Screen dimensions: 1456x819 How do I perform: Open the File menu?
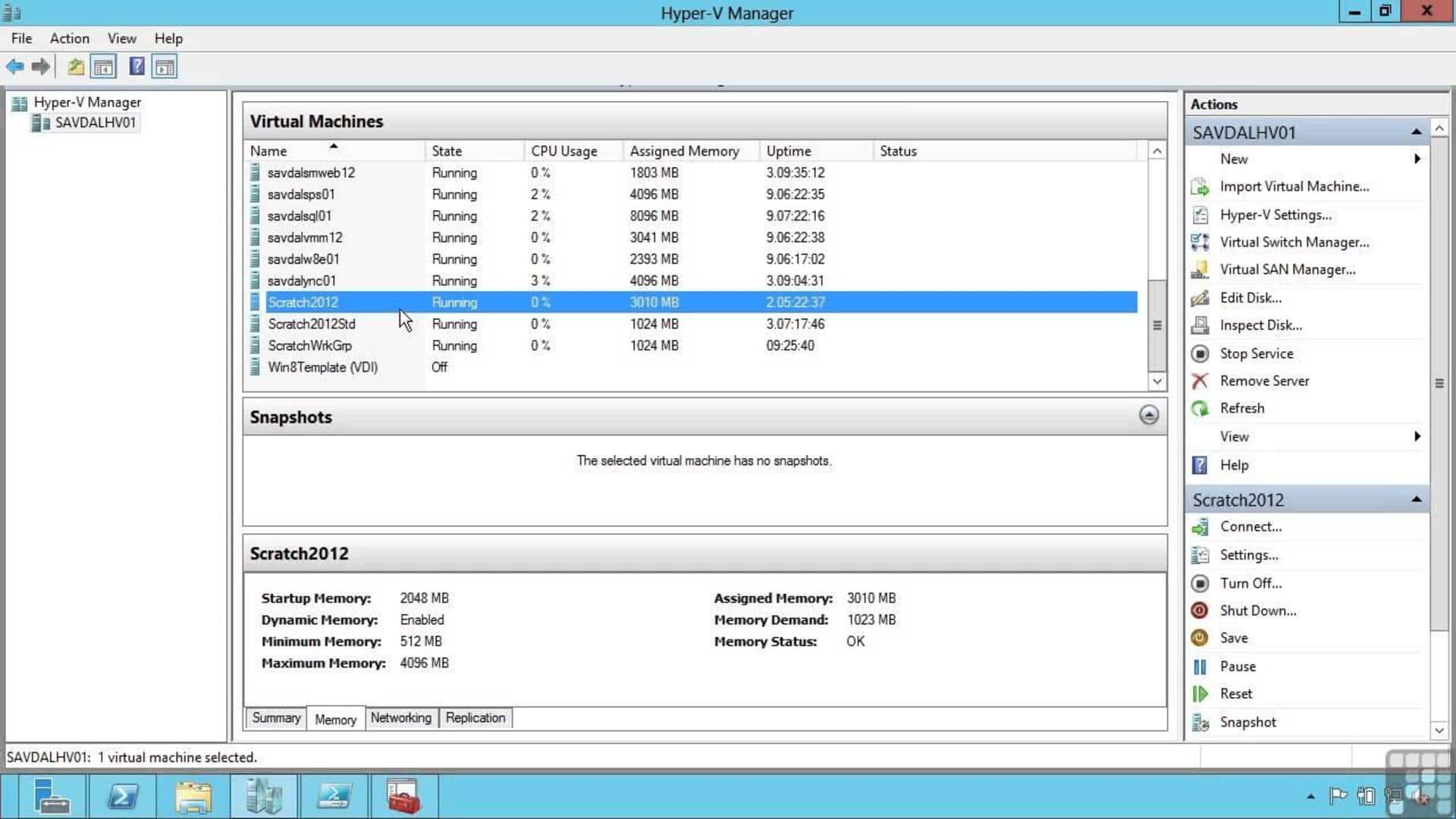pos(21,39)
